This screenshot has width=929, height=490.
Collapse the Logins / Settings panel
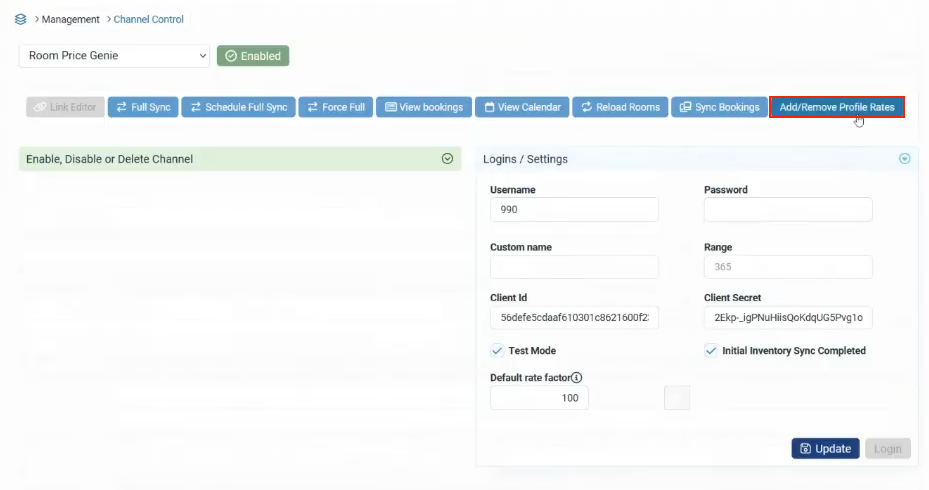click(x=905, y=159)
